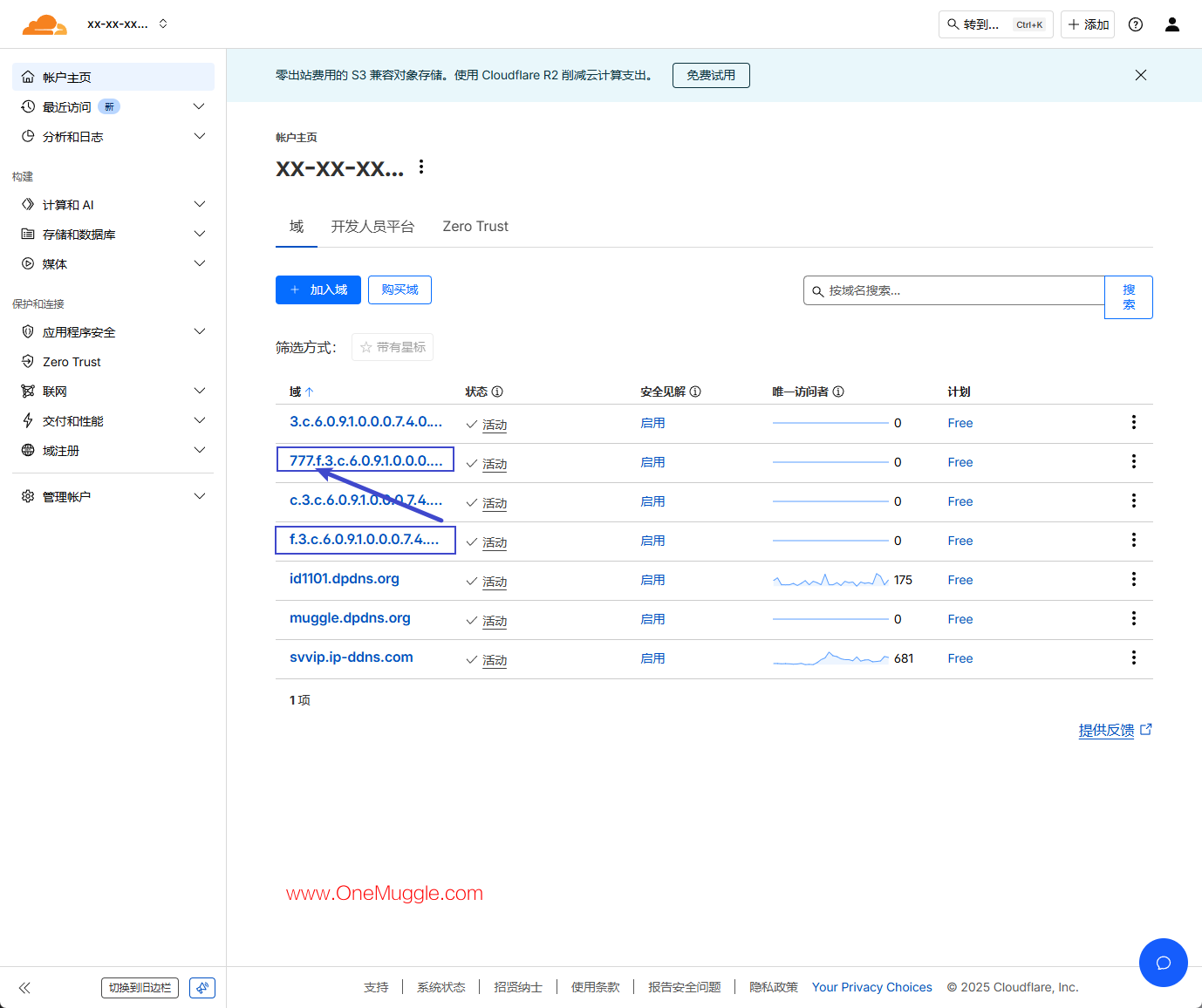Screen dimensions: 1202x1008
Task: Open the 转到... quick search box
Action: pyautogui.click(x=996, y=24)
